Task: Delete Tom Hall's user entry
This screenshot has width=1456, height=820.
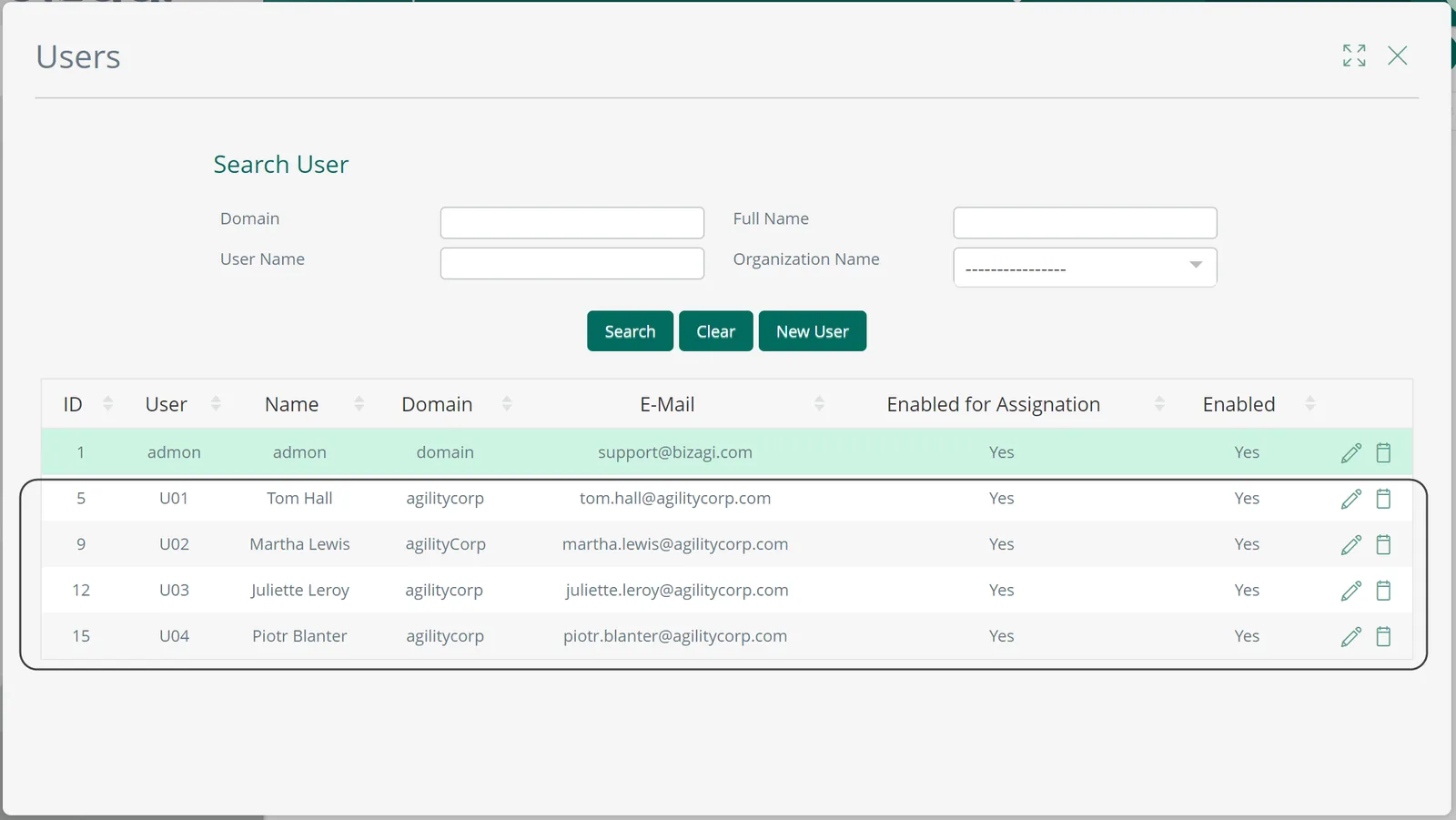Action: coord(1383,499)
